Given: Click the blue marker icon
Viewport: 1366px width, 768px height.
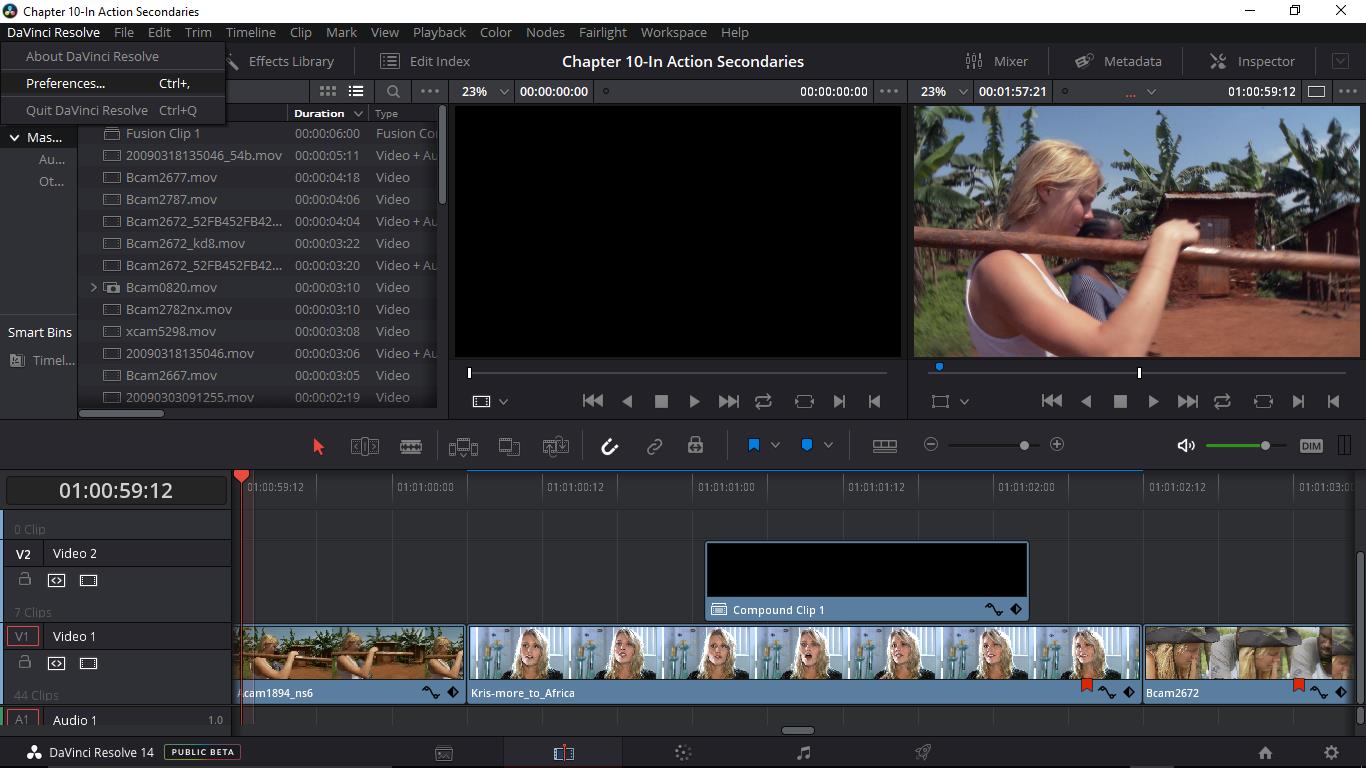Looking at the screenshot, I should tap(807, 445).
